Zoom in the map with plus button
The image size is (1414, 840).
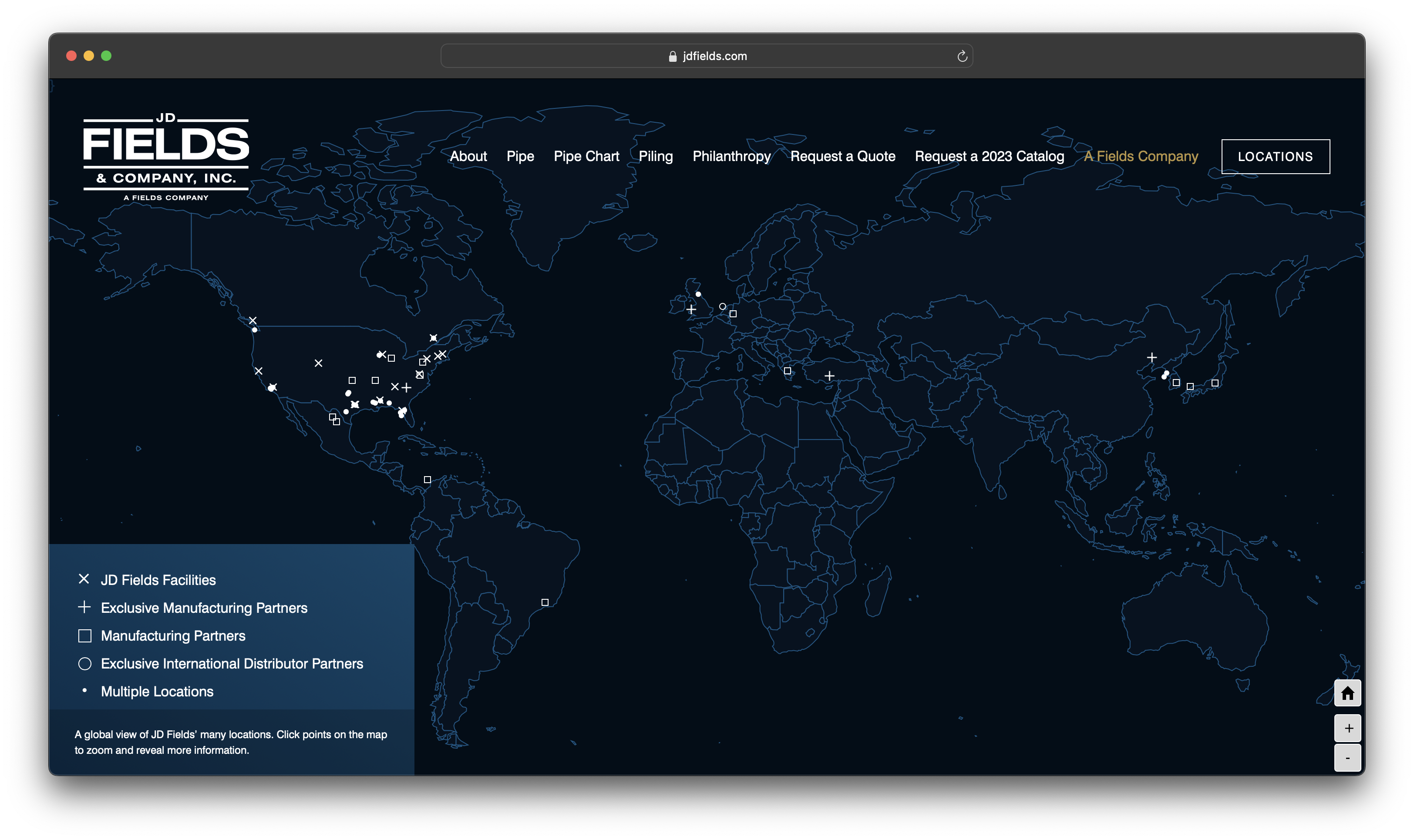(x=1347, y=728)
